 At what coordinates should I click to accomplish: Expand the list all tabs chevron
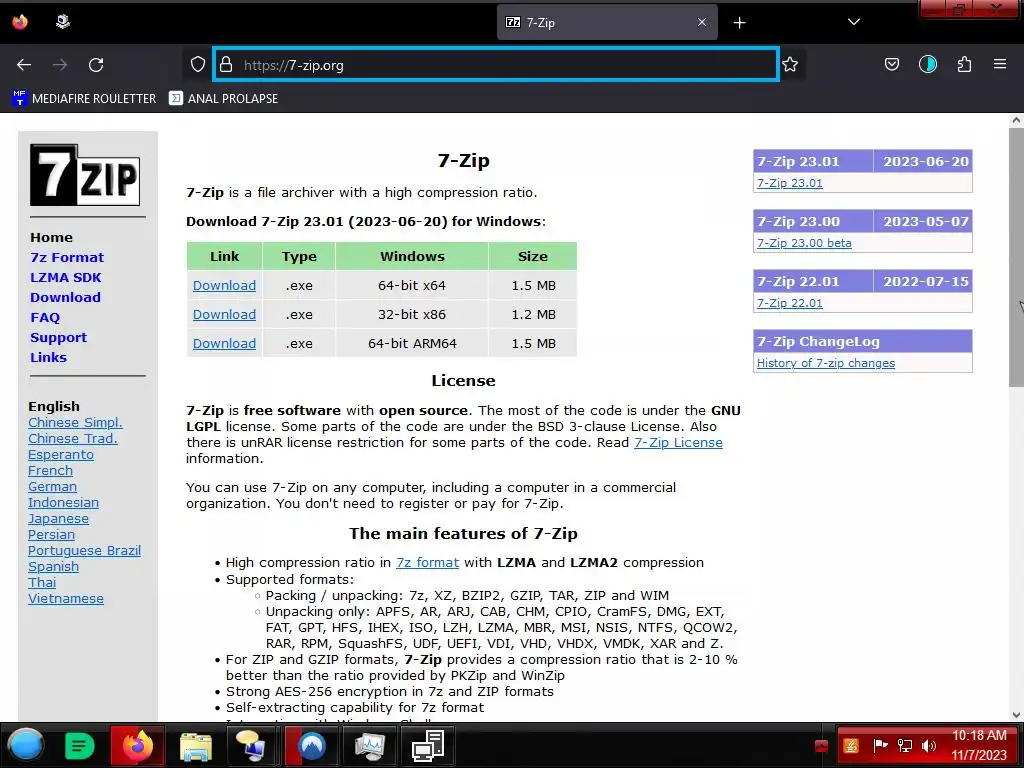[x=854, y=22]
